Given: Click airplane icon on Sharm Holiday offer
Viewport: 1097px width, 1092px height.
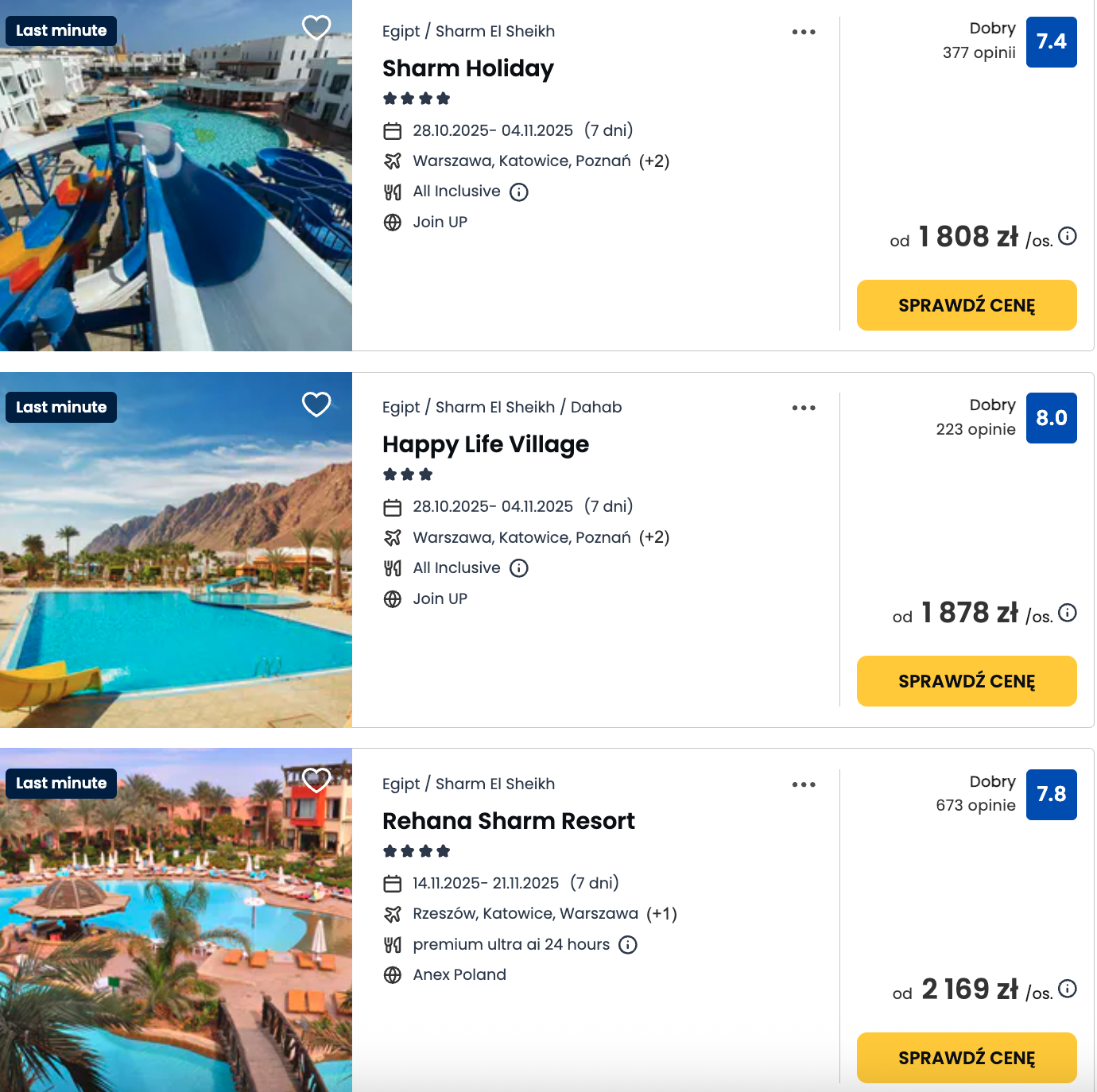Looking at the screenshot, I should [393, 161].
